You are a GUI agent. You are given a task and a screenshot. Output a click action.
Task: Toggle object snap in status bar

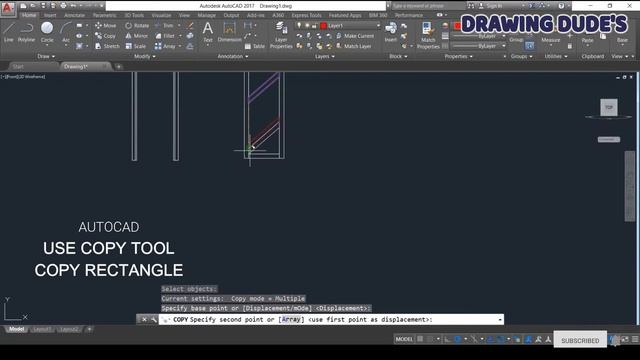pos(500,339)
